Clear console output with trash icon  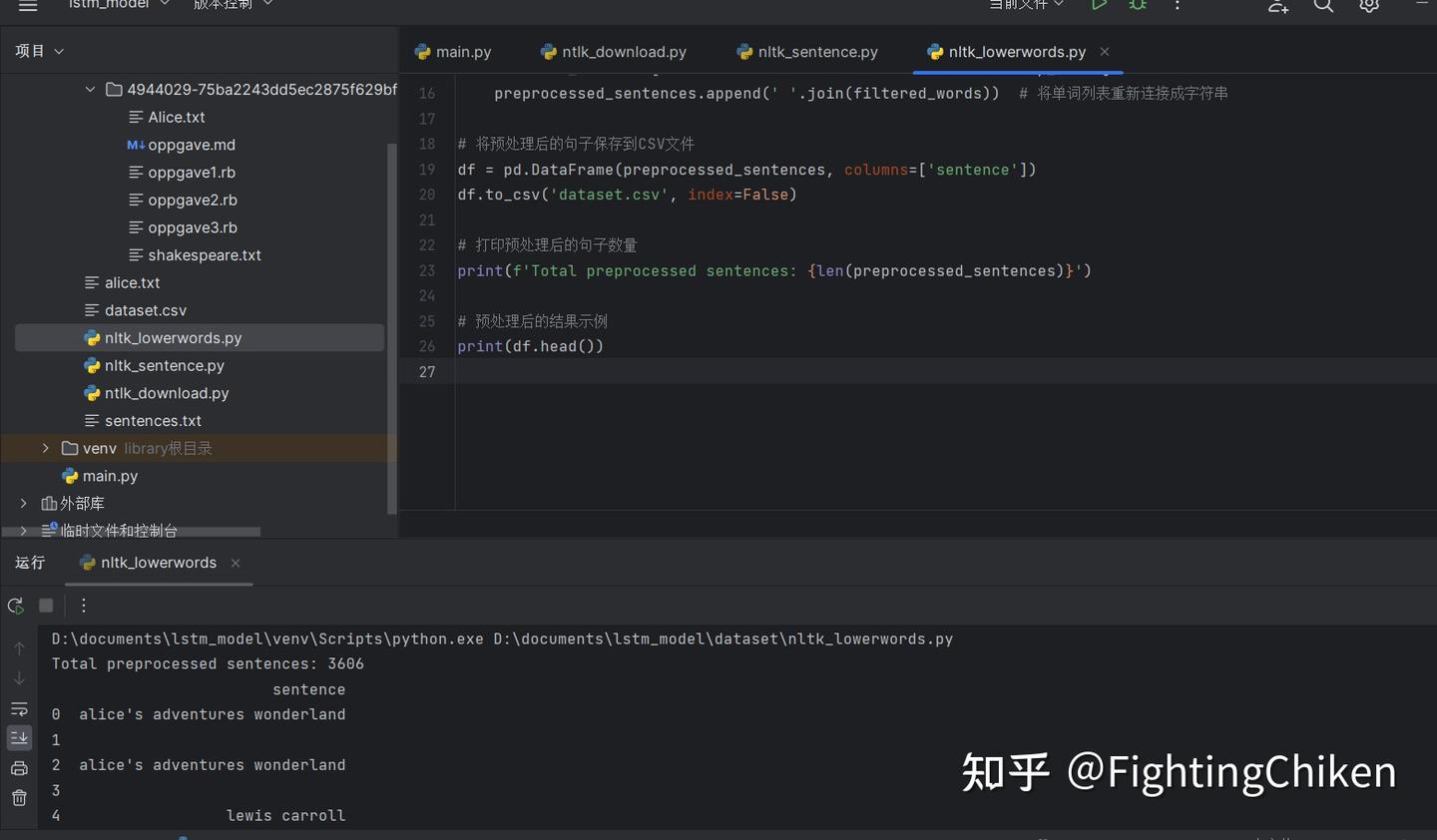(x=19, y=797)
